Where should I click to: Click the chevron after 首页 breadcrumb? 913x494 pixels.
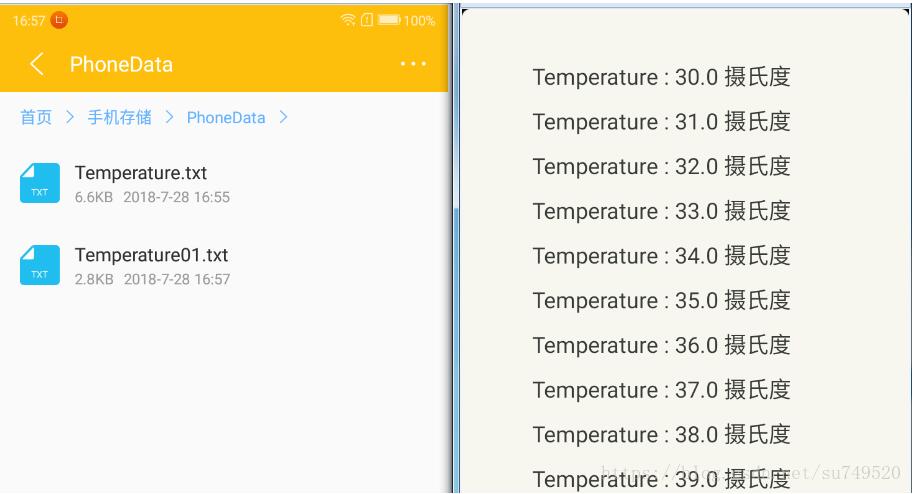click(x=70, y=118)
